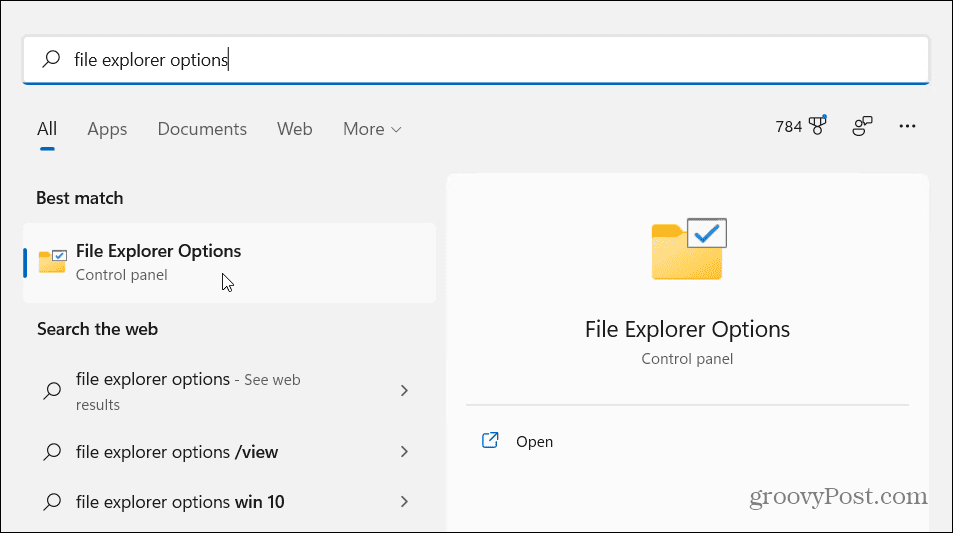Expand the More dropdown
Viewport: 953px width, 533px height.
[x=372, y=129]
